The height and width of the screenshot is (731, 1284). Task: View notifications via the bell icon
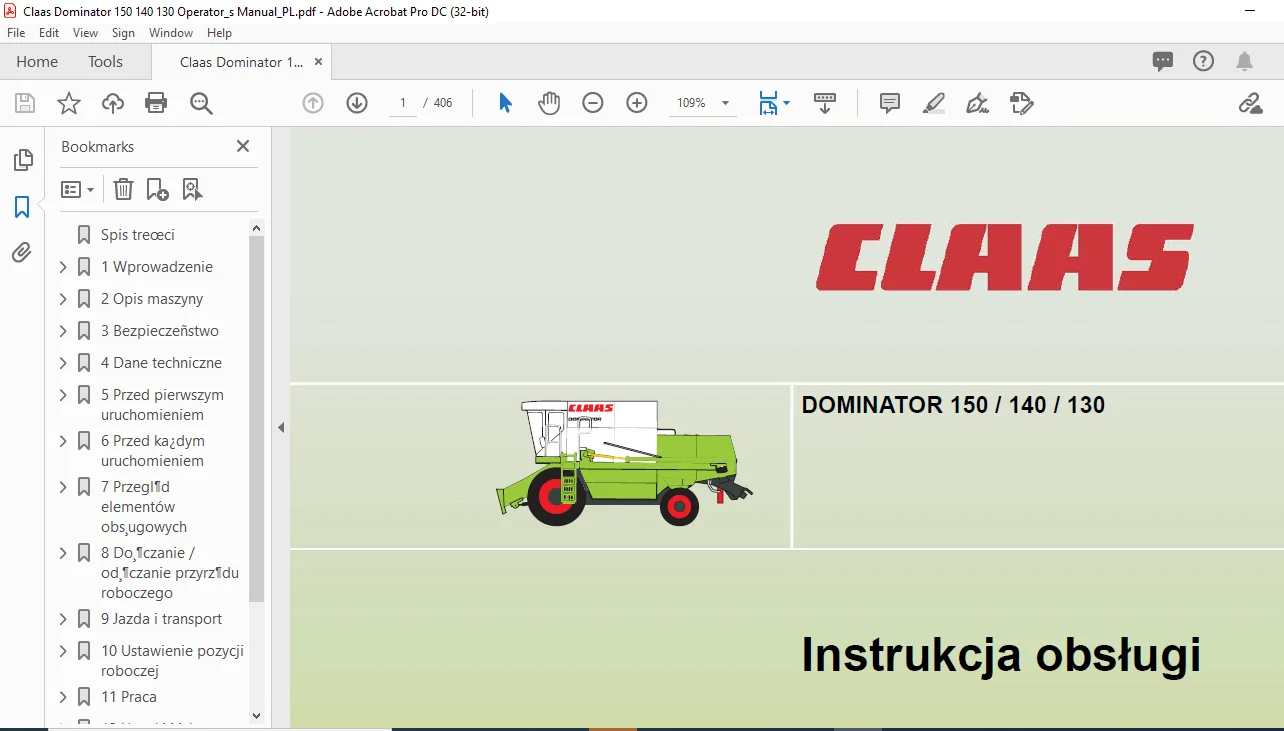1245,61
